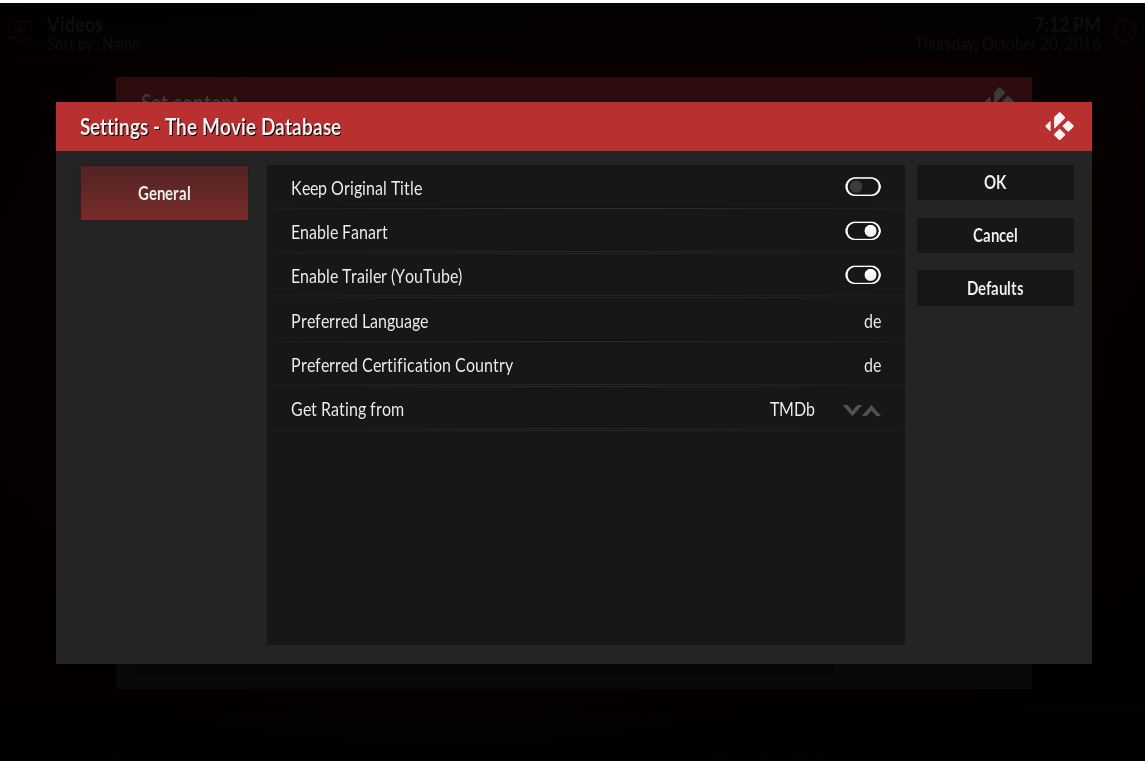Click the Preferred Language value de
Viewport: 1145px width, 761px height.
(x=872, y=321)
